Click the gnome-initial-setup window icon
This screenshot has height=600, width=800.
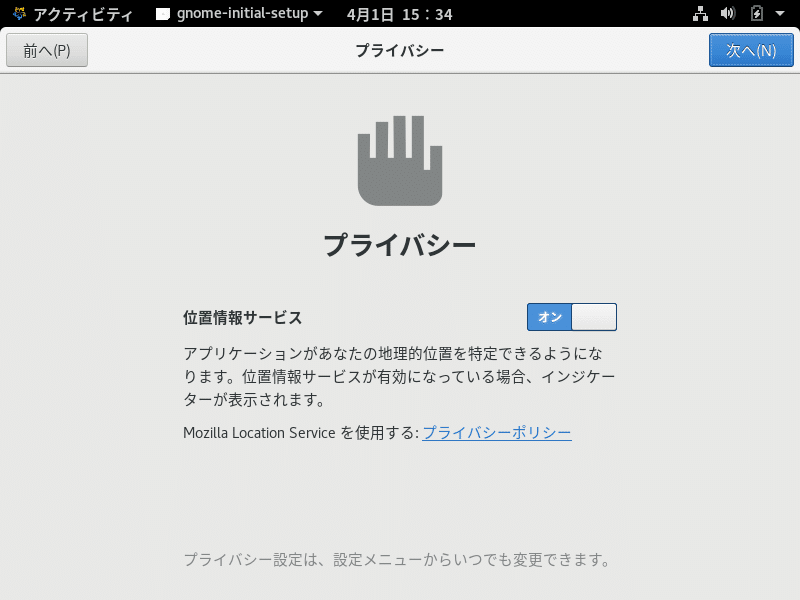[x=163, y=14]
